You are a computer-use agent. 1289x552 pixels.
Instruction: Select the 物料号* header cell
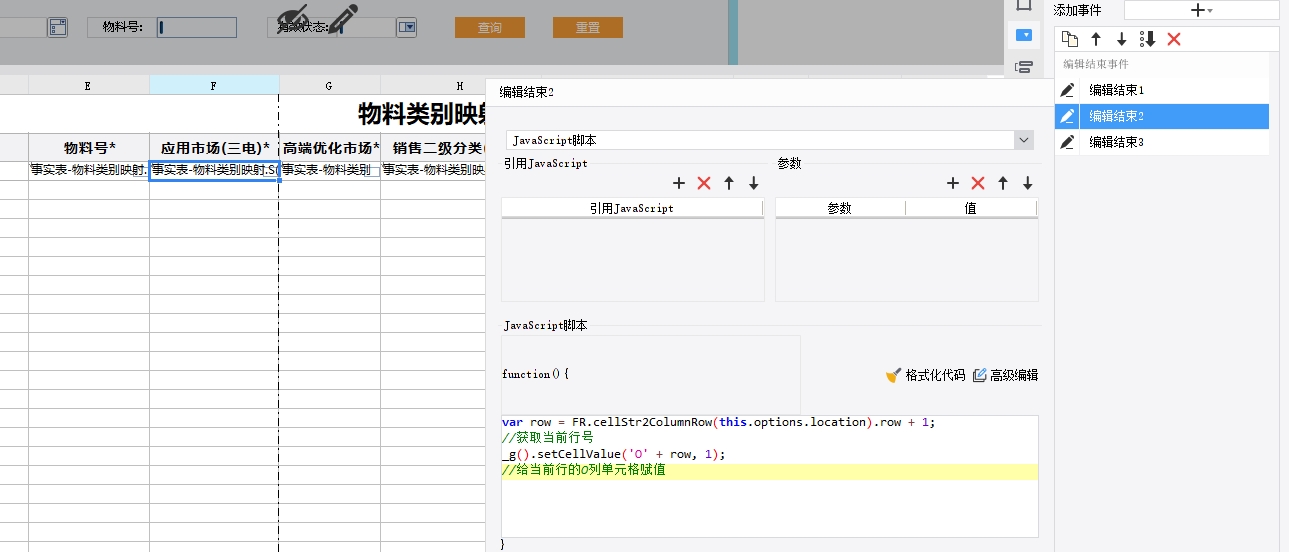click(x=89, y=148)
